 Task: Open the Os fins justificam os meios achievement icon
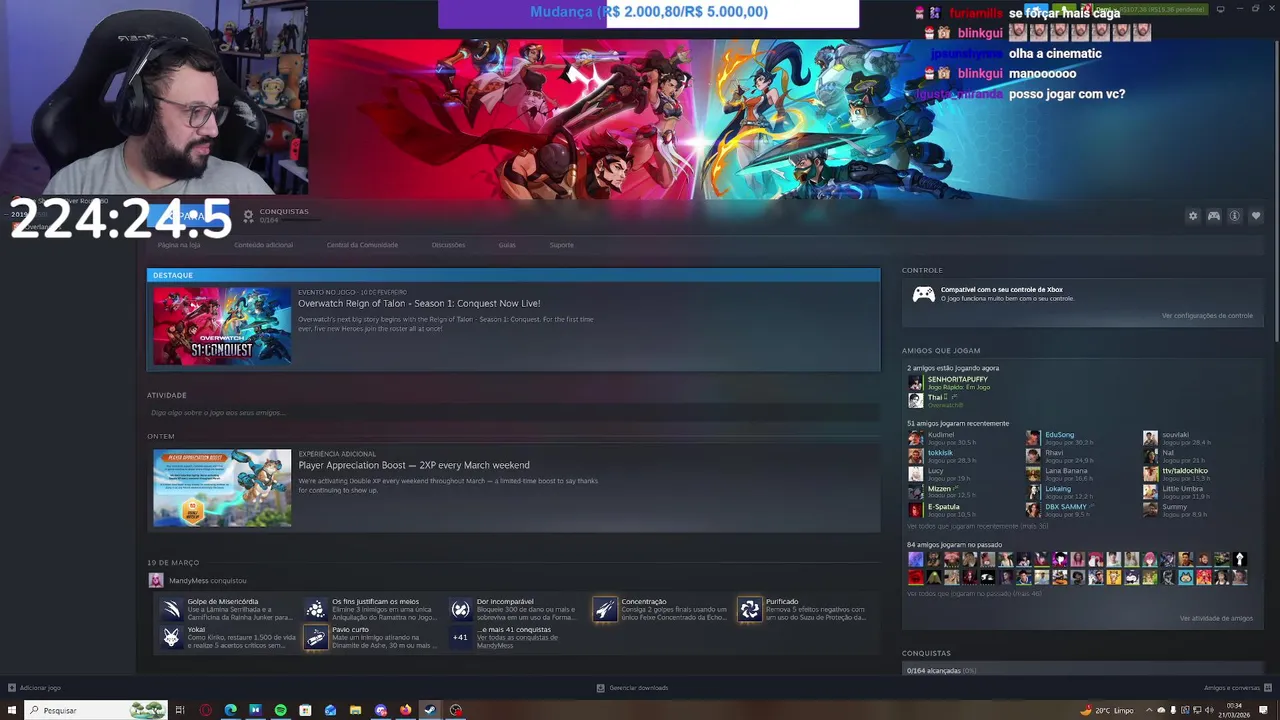click(x=316, y=609)
